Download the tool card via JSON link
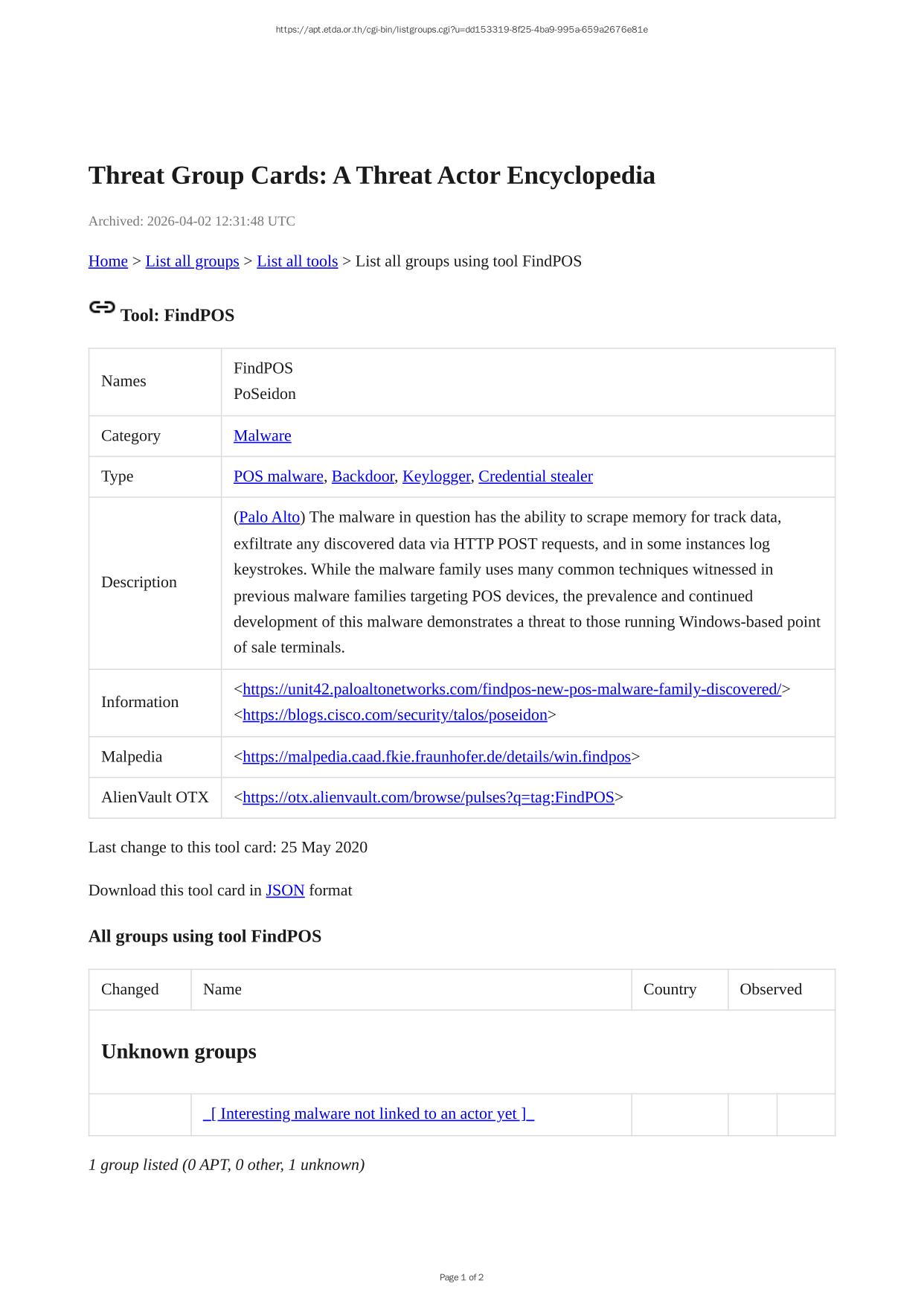Image resolution: width=924 pixels, height=1307 pixels. pos(285,891)
